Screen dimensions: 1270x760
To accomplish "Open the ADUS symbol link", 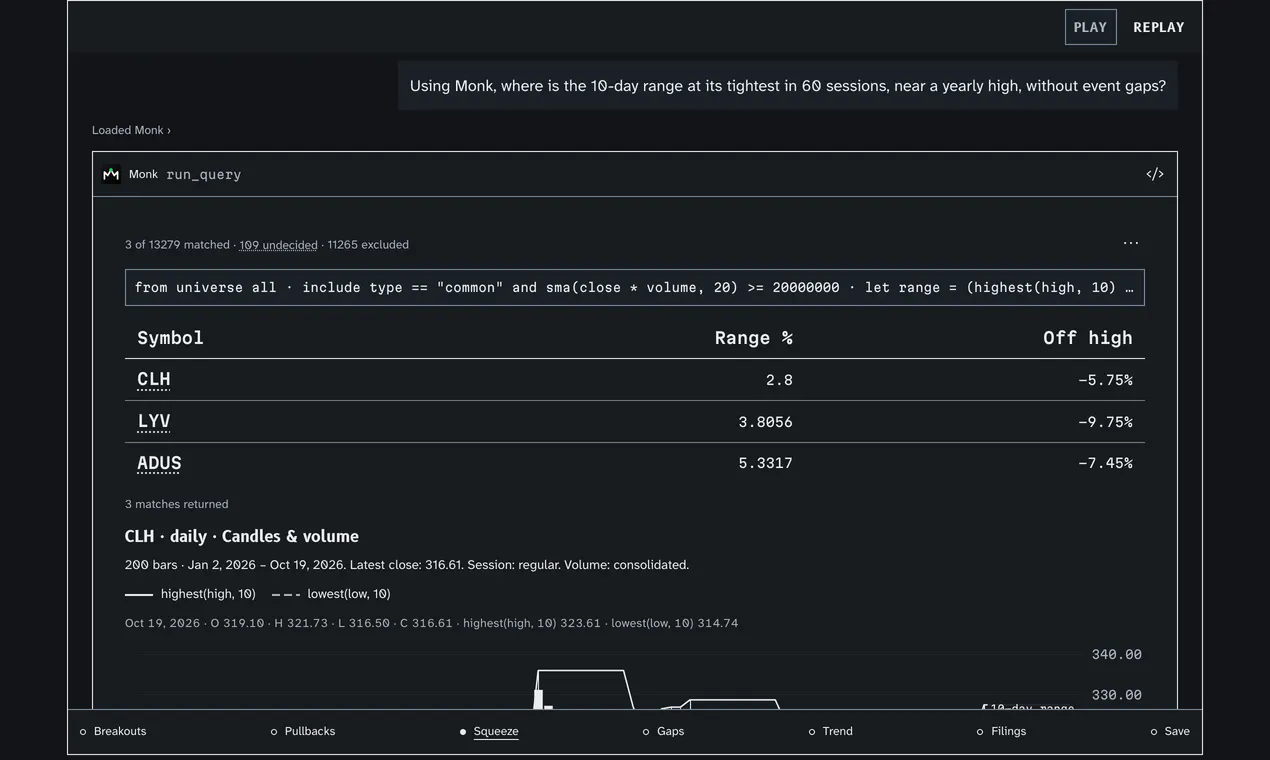I will (x=159, y=464).
